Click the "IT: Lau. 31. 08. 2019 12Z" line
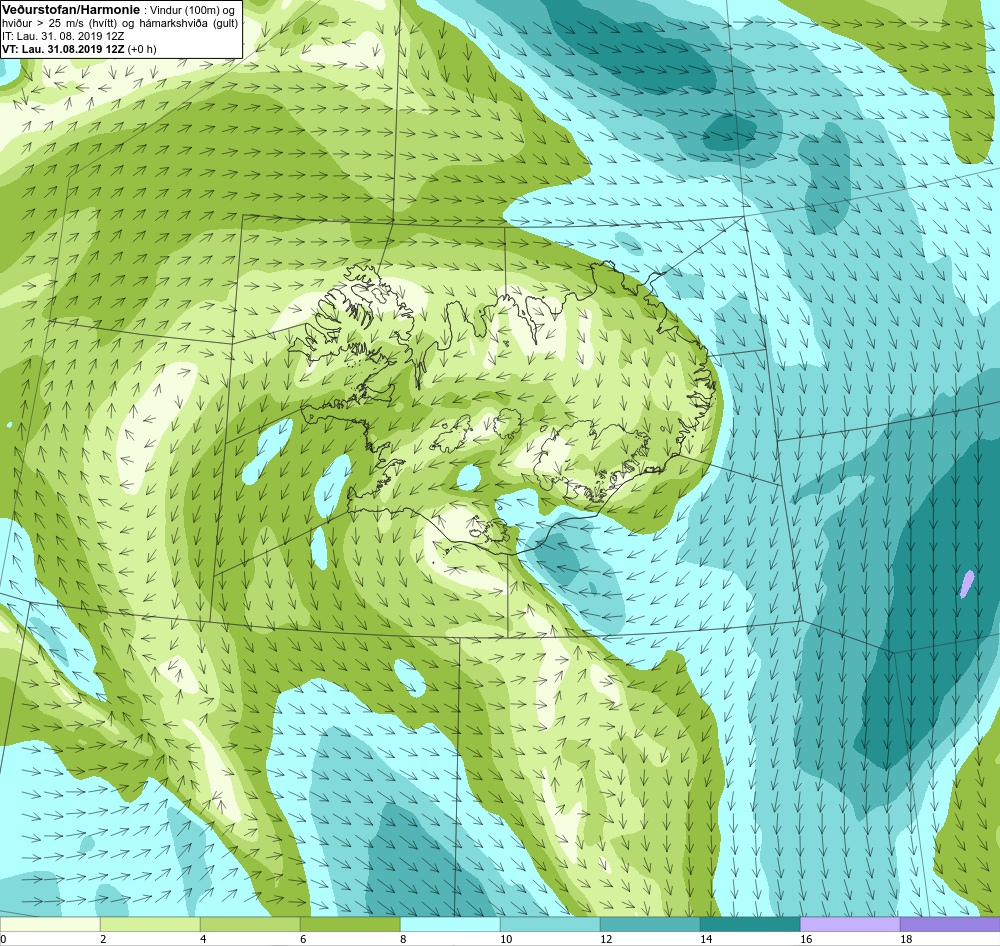The height and width of the screenshot is (946, 1000). click(x=63, y=36)
